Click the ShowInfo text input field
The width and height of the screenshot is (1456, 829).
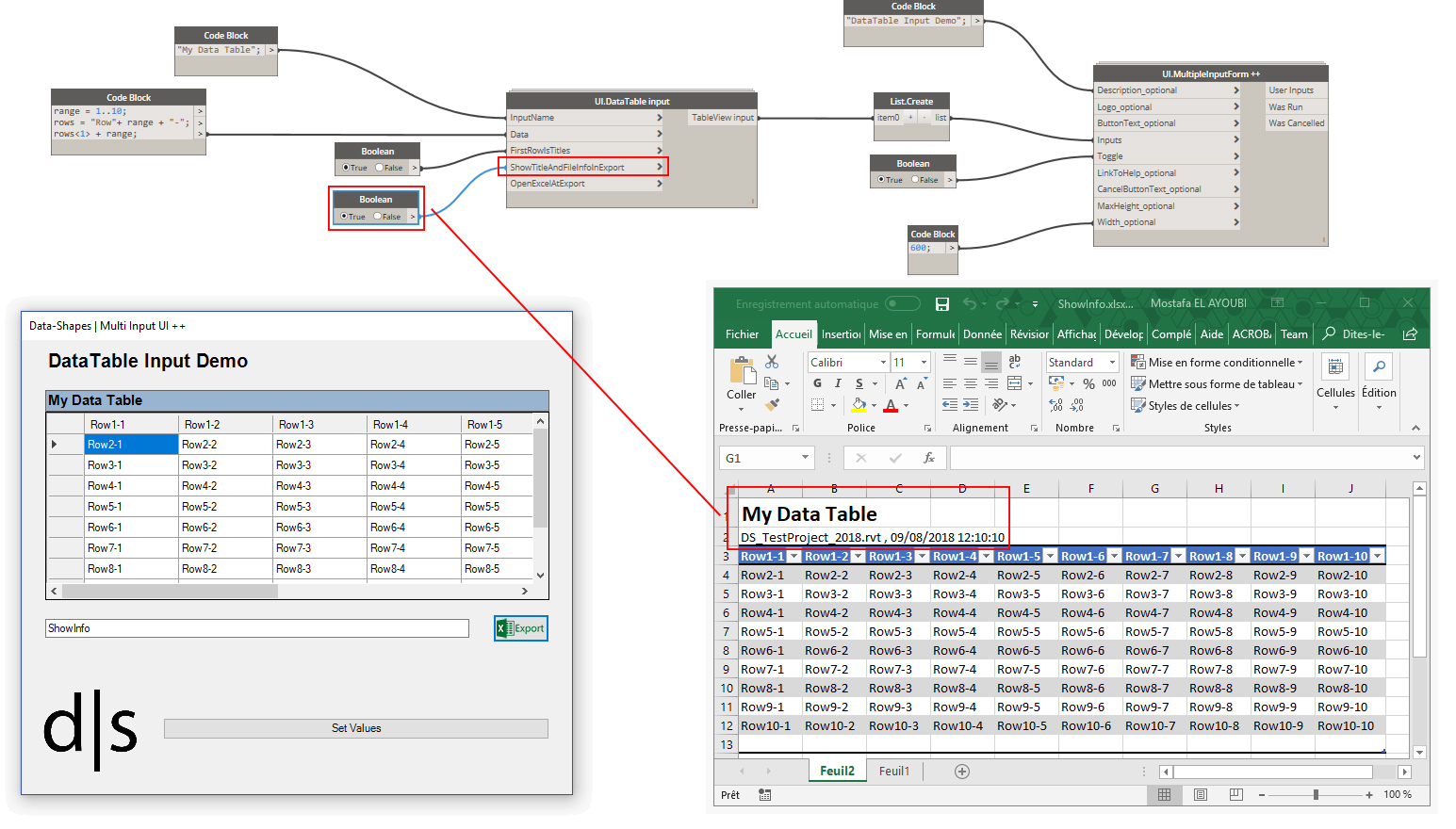pyautogui.click(x=256, y=628)
